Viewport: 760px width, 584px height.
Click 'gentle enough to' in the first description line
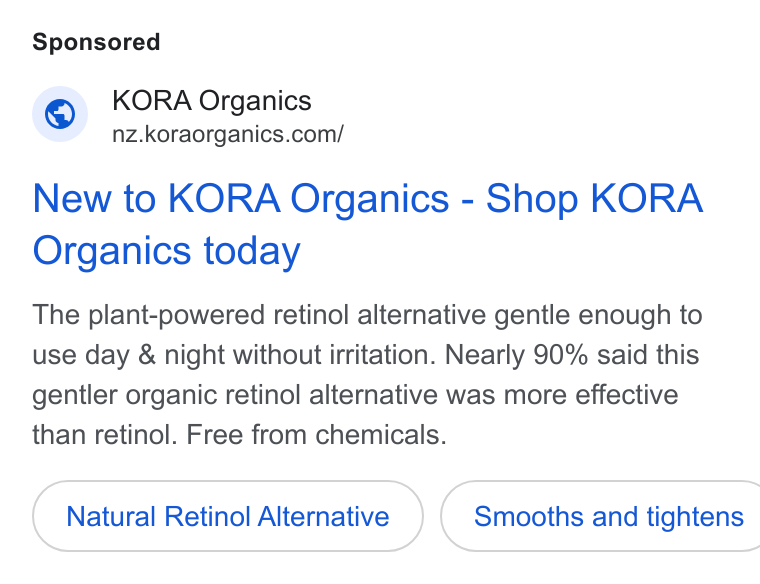click(x=599, y=315)
